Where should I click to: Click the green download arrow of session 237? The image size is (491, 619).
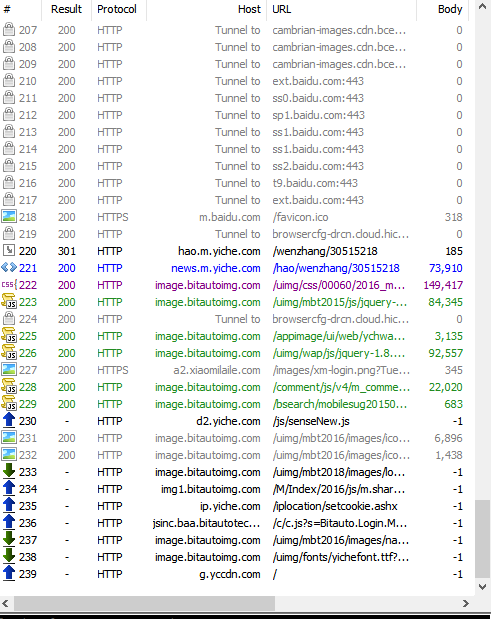(9, 539)
